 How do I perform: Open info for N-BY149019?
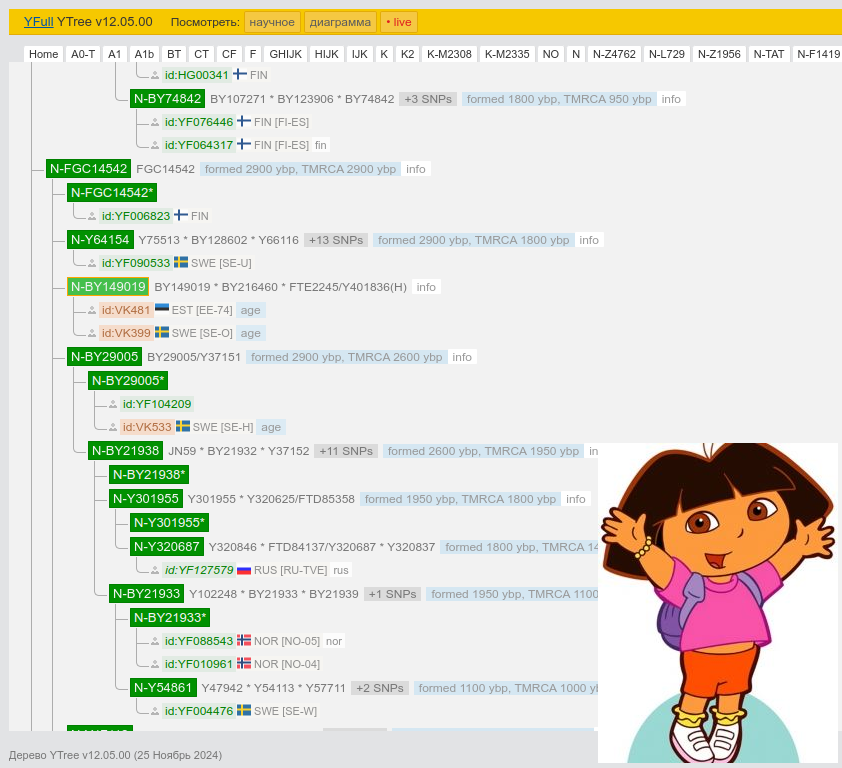[x=426, y=287]
